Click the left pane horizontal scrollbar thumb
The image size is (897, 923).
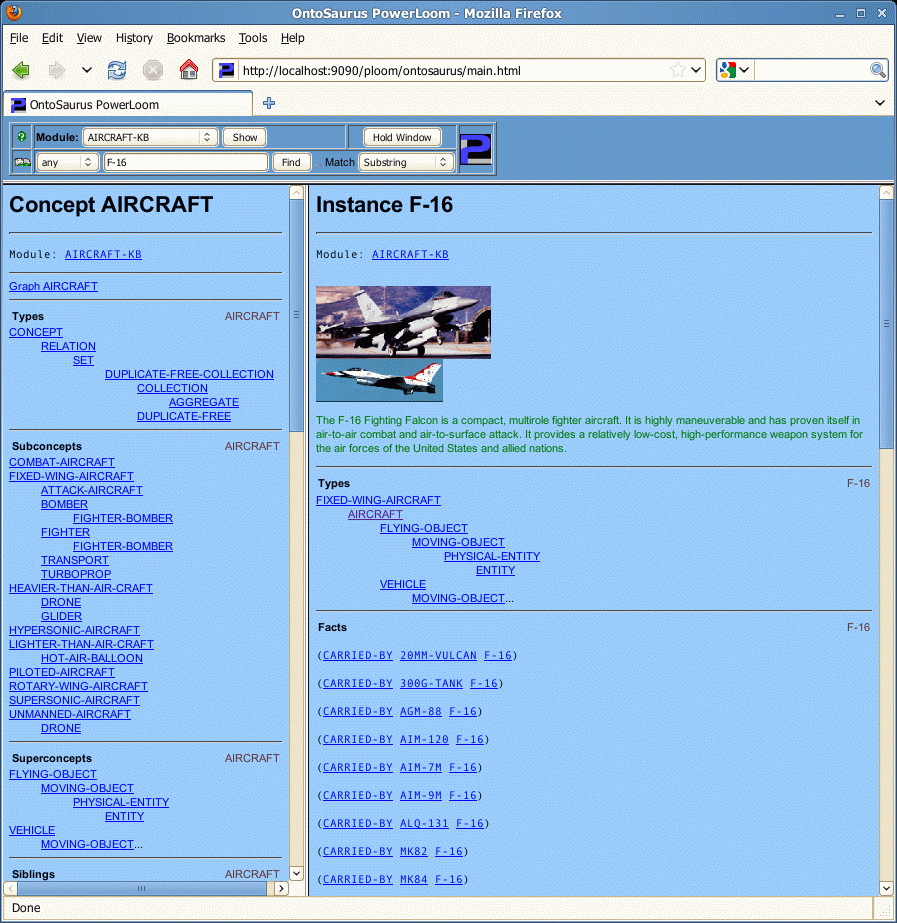click(x=142, y=888)
